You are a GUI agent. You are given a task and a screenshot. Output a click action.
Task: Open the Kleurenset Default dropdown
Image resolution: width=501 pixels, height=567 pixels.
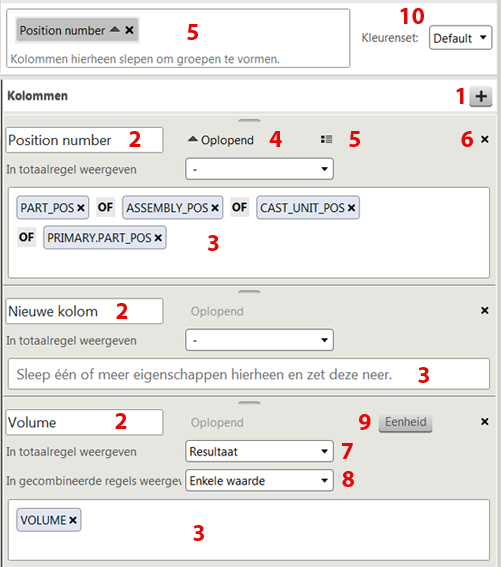pos(460,38)
